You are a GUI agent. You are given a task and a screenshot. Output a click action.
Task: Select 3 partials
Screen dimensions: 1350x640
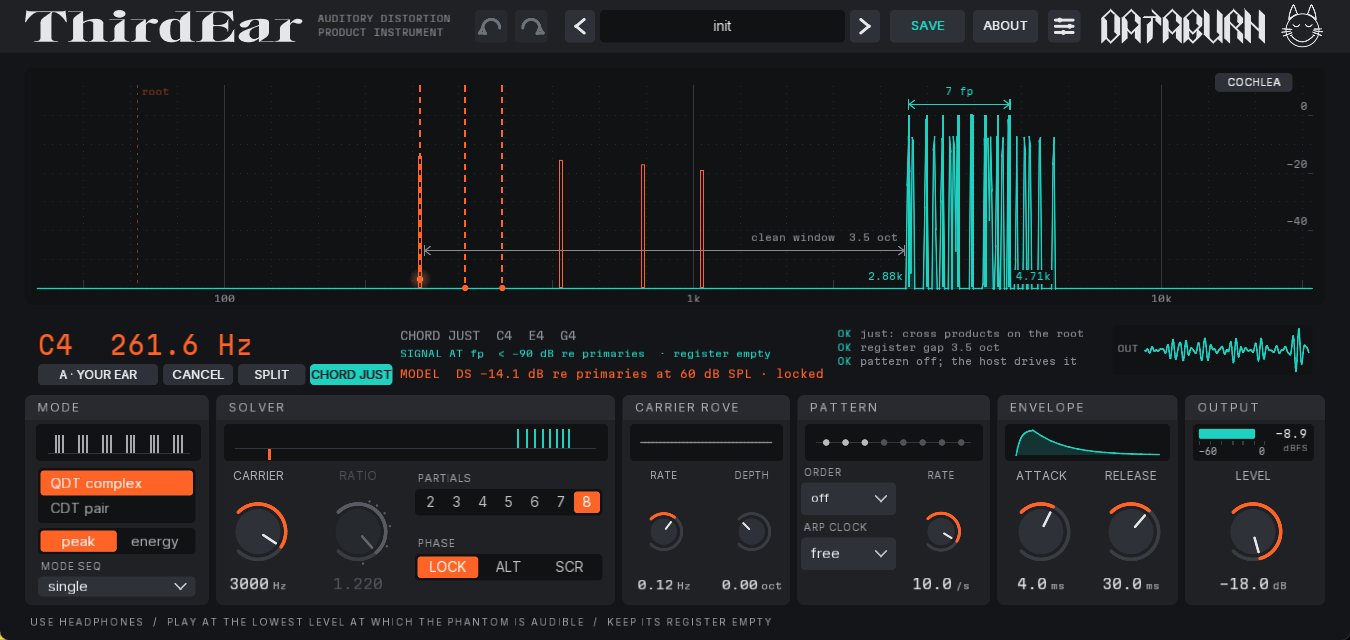pyautogui.click(x=456, y=502)
